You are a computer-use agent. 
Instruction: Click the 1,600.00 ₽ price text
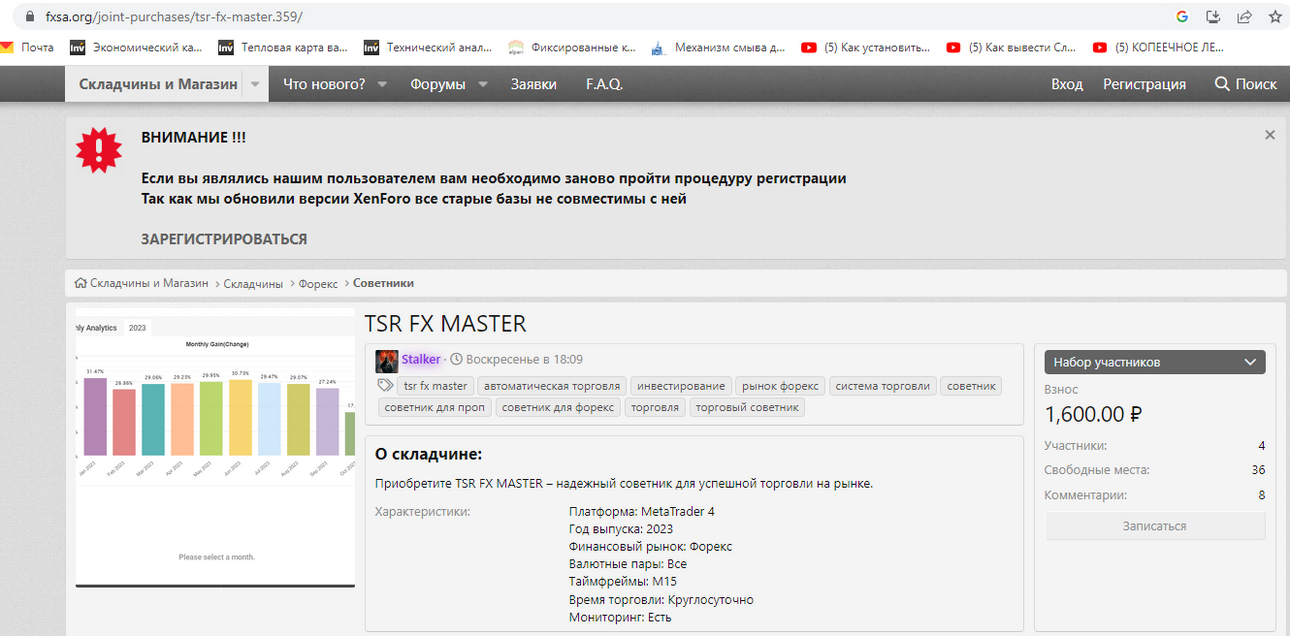click(1094, 413)
